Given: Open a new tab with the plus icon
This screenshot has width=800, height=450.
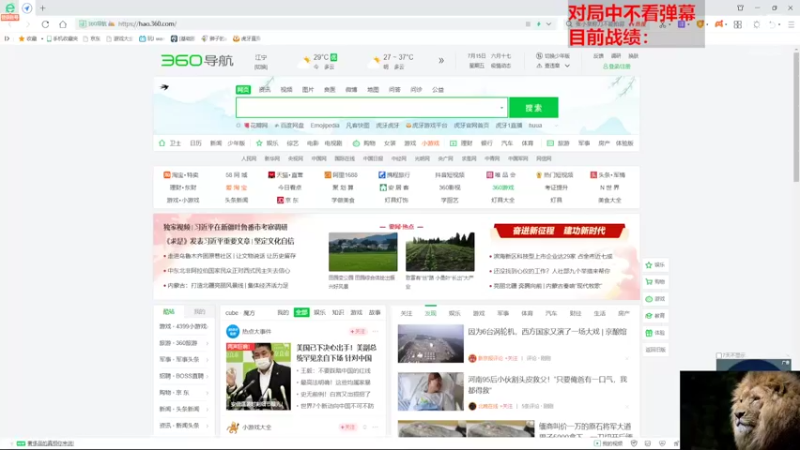Looking at the screenshot, I should pos(43,8).
